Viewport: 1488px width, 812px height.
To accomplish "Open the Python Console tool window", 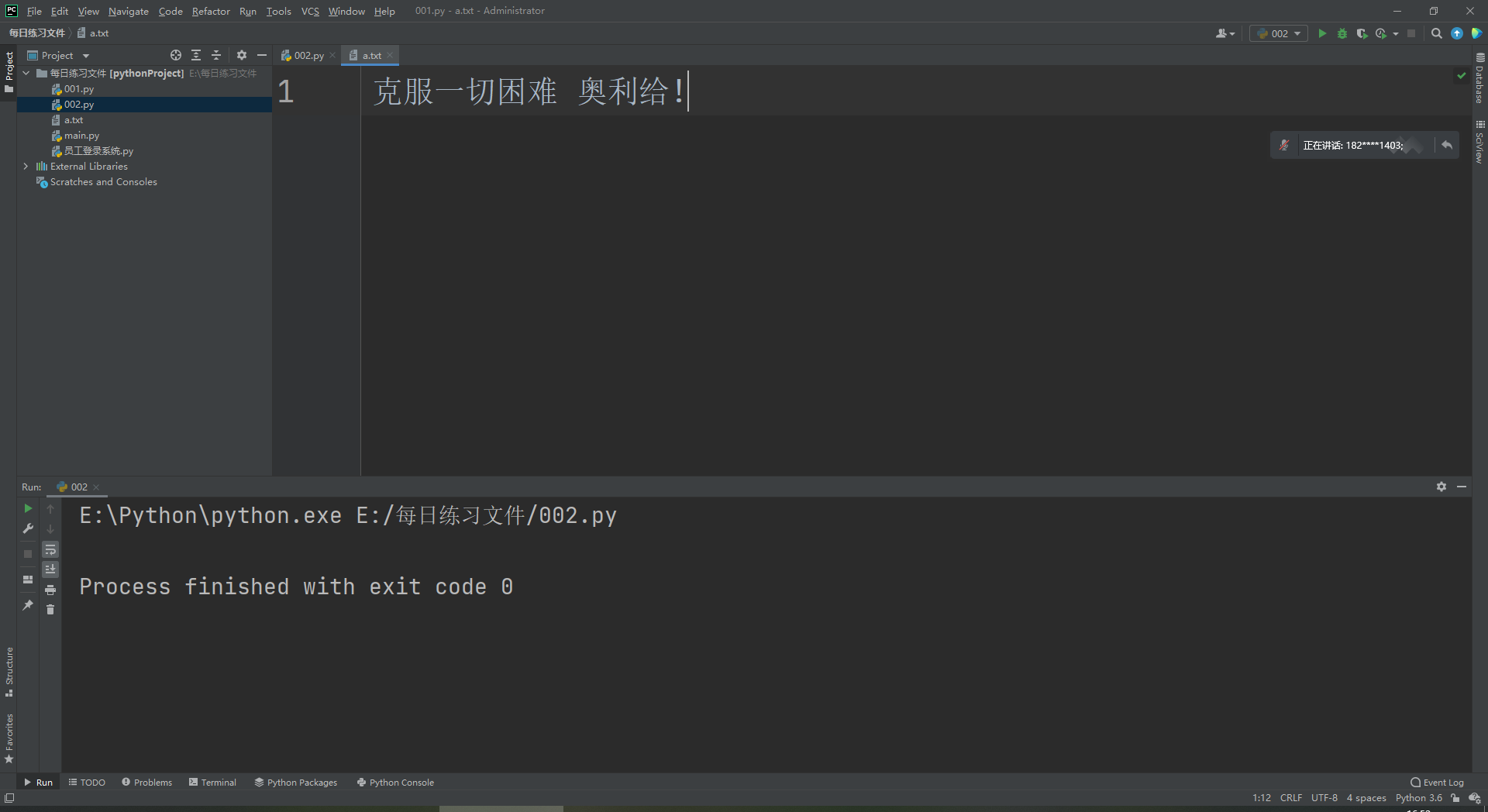I will (395, 783).
